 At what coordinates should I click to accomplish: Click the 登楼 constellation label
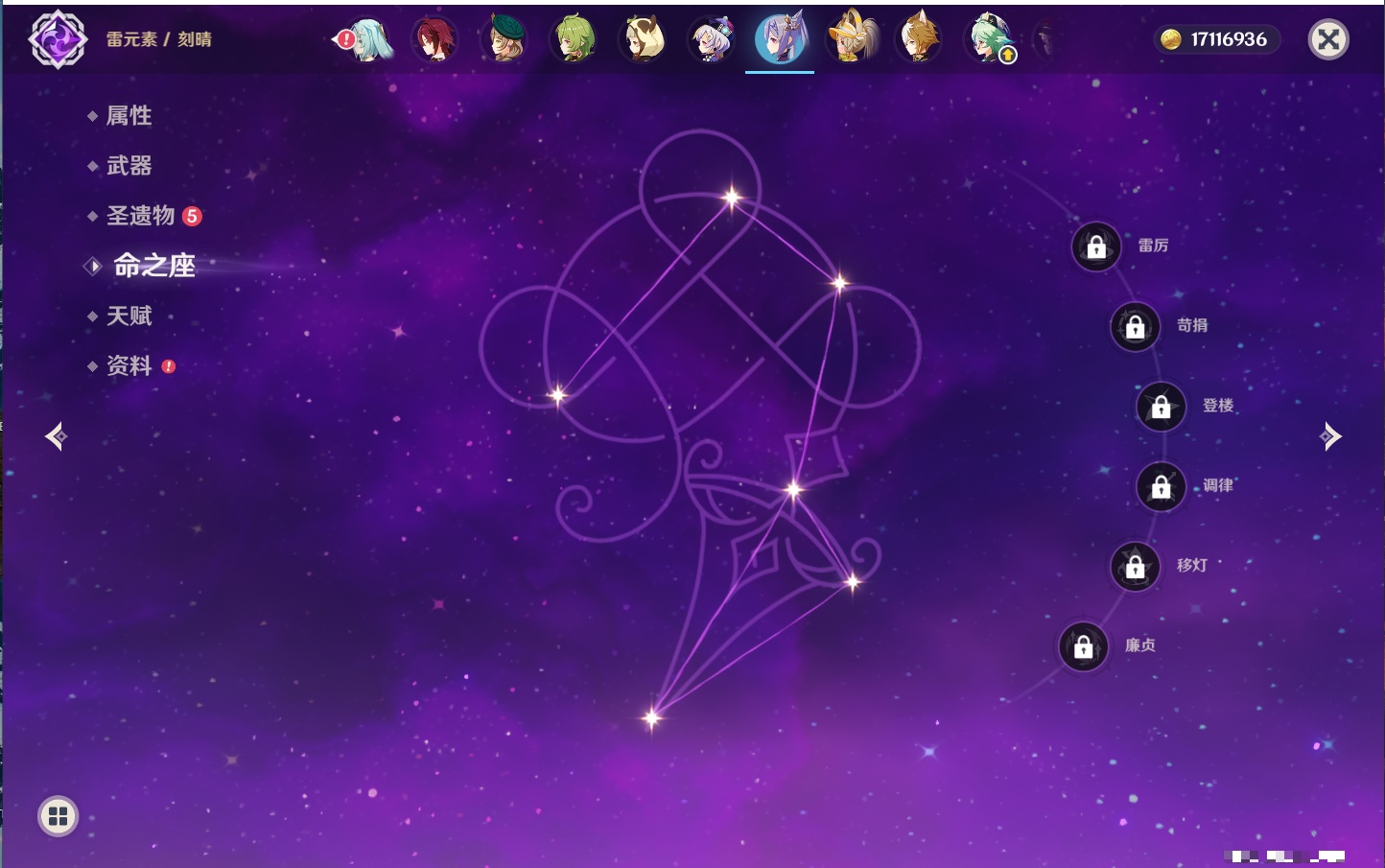(1218, 405)
